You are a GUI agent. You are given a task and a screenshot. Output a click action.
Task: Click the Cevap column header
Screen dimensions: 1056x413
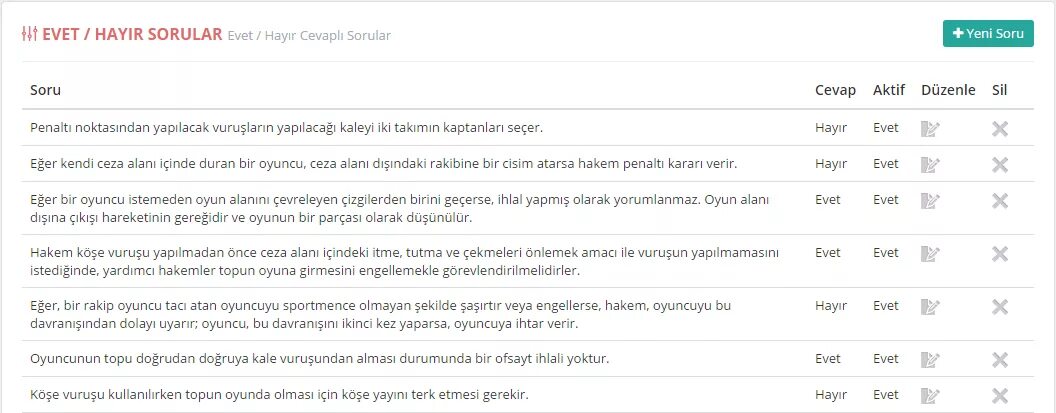tap(835, 90)
